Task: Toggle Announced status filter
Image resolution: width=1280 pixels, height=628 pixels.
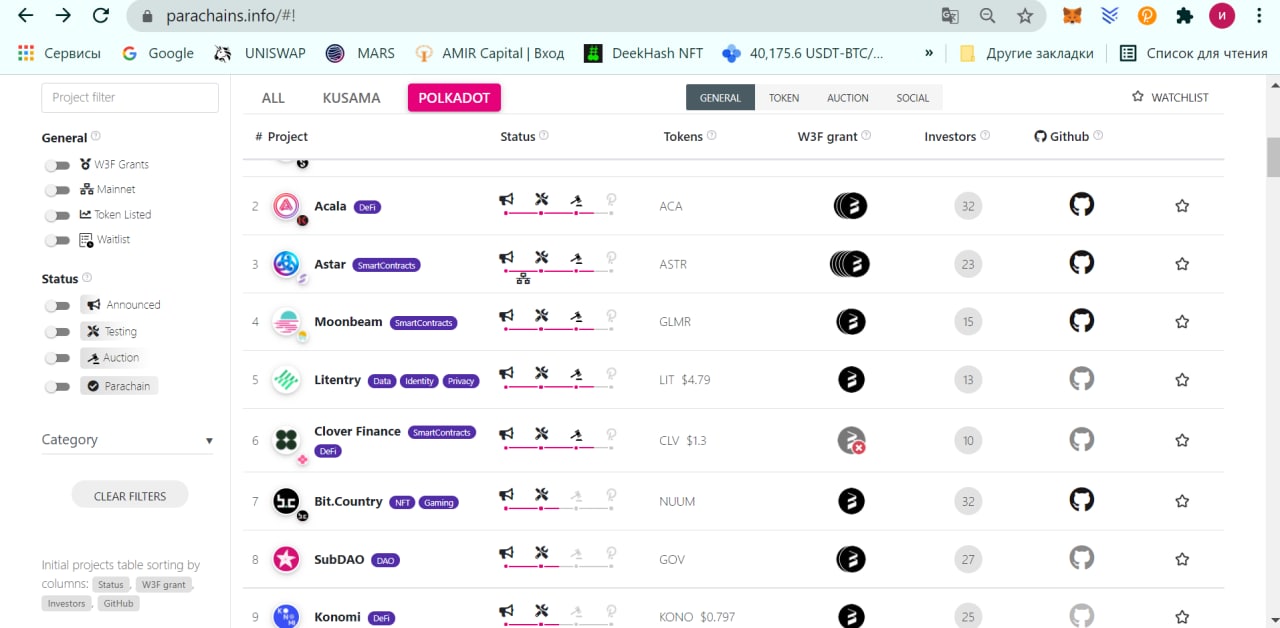Action: click(x=58, y=305)
